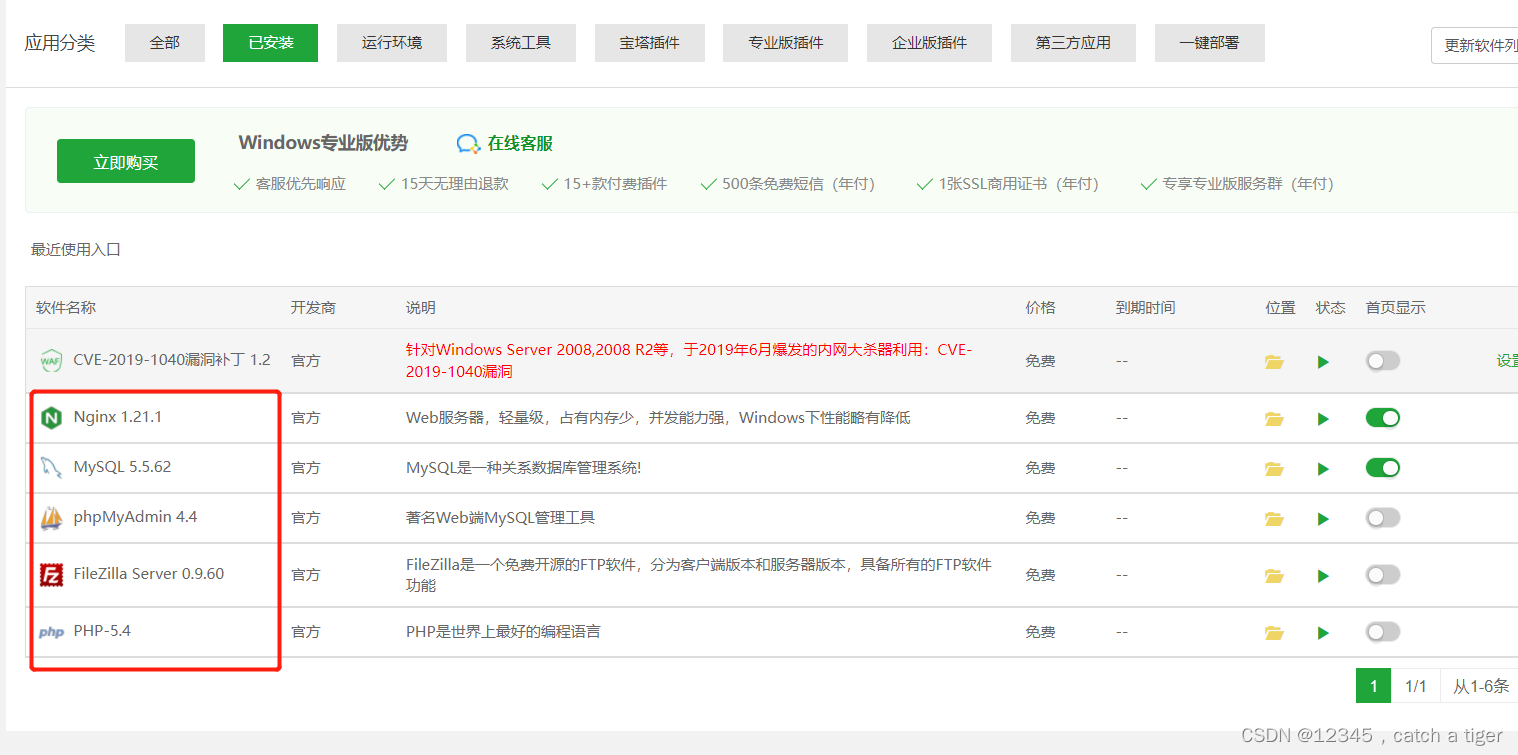The width and height of the screenshot is (1518, 755).
Task: Go to page 1 in pagination
Action: tap(1374, 686)
